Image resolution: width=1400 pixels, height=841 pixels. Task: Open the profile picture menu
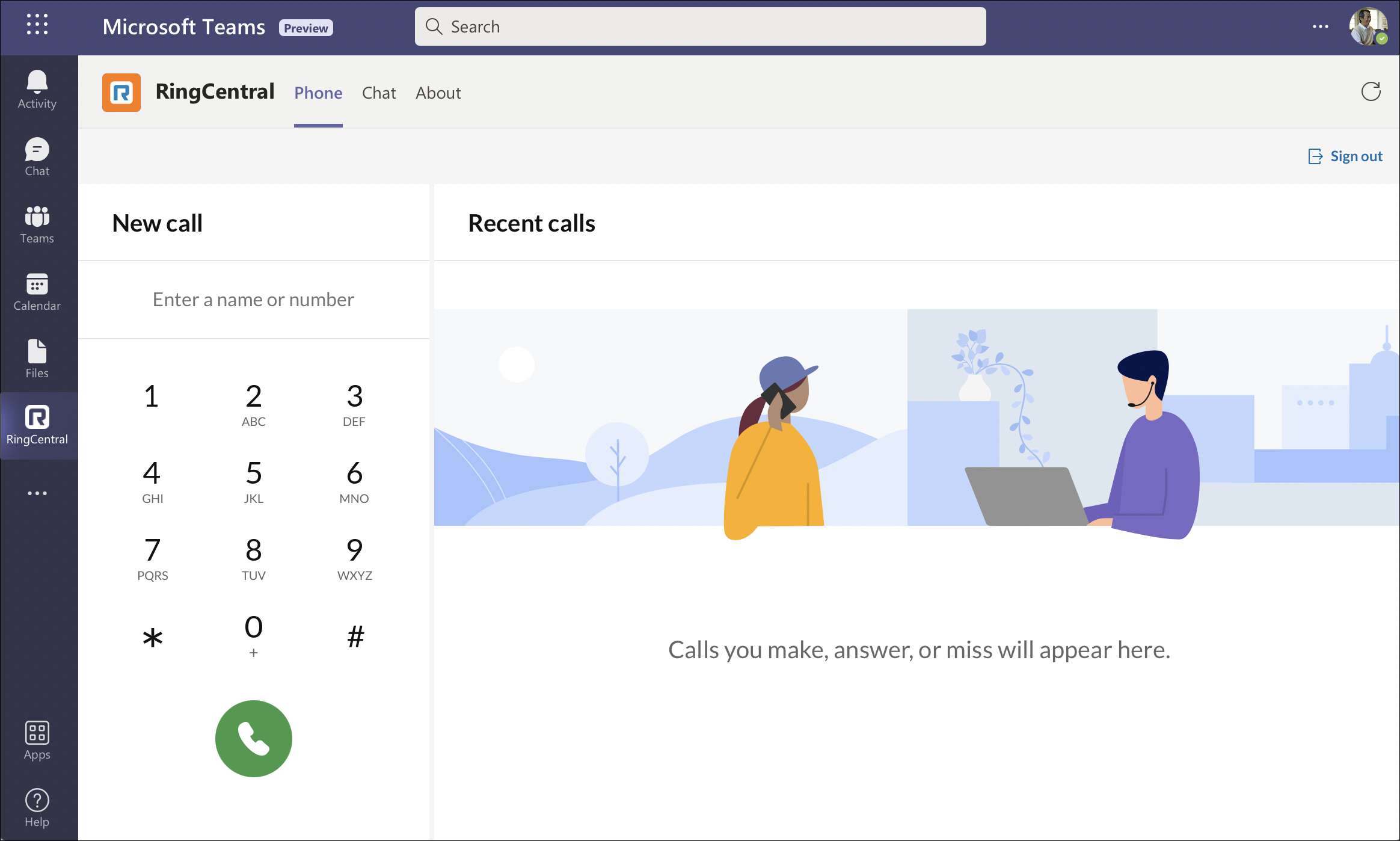(1368, 26)
